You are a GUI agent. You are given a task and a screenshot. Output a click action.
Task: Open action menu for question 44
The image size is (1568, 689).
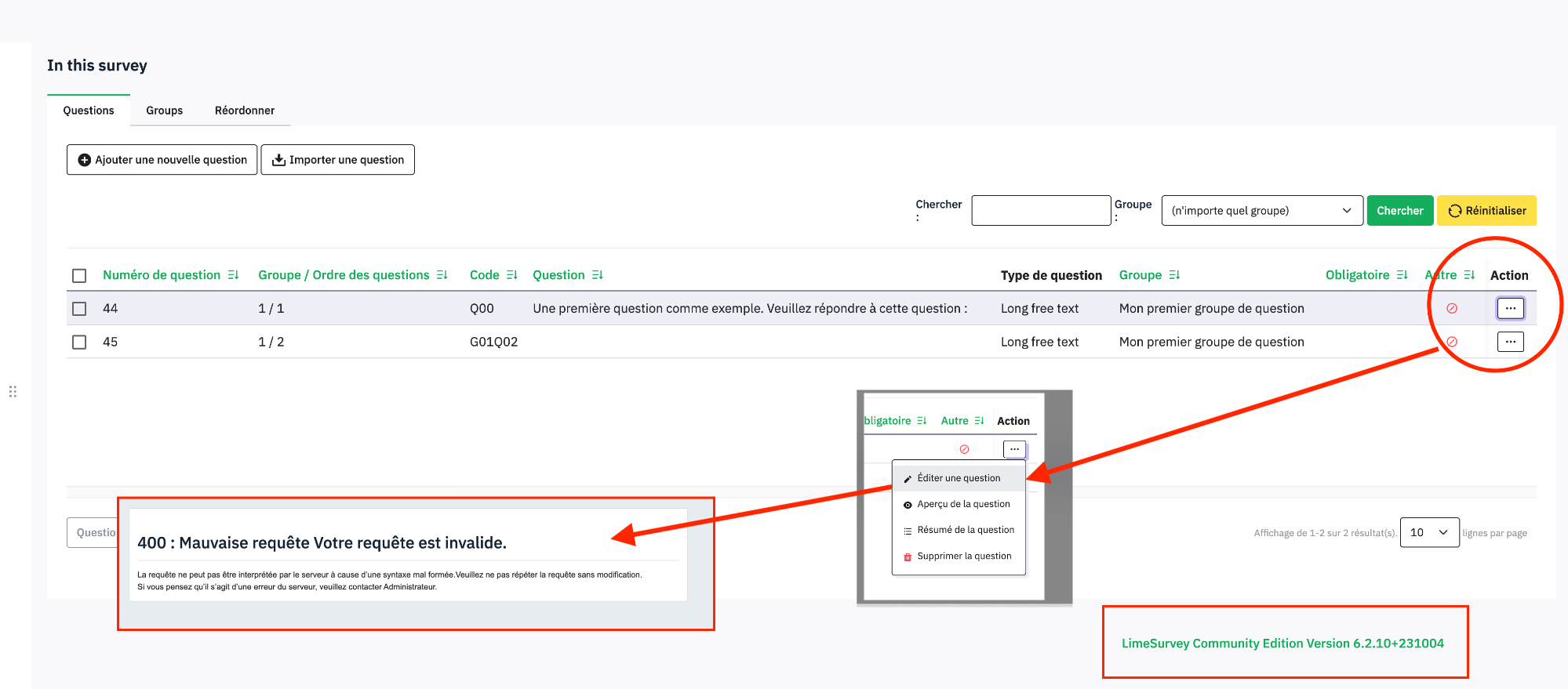coord(1511,308)
